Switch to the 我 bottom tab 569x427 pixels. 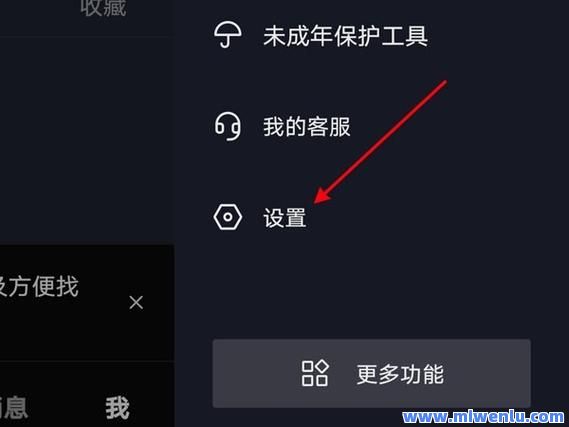pyautogui.click(x=117, y=408)
